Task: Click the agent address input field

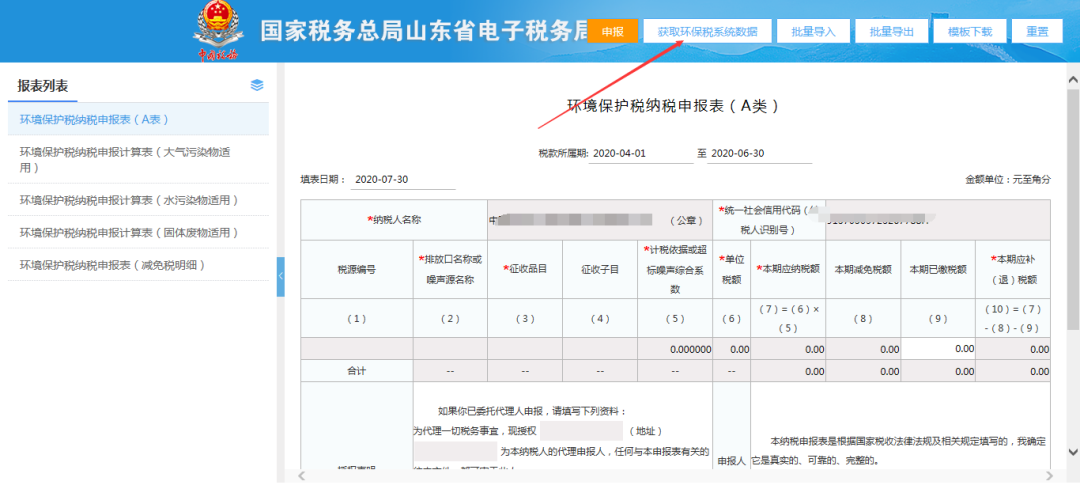Action: 581,431
